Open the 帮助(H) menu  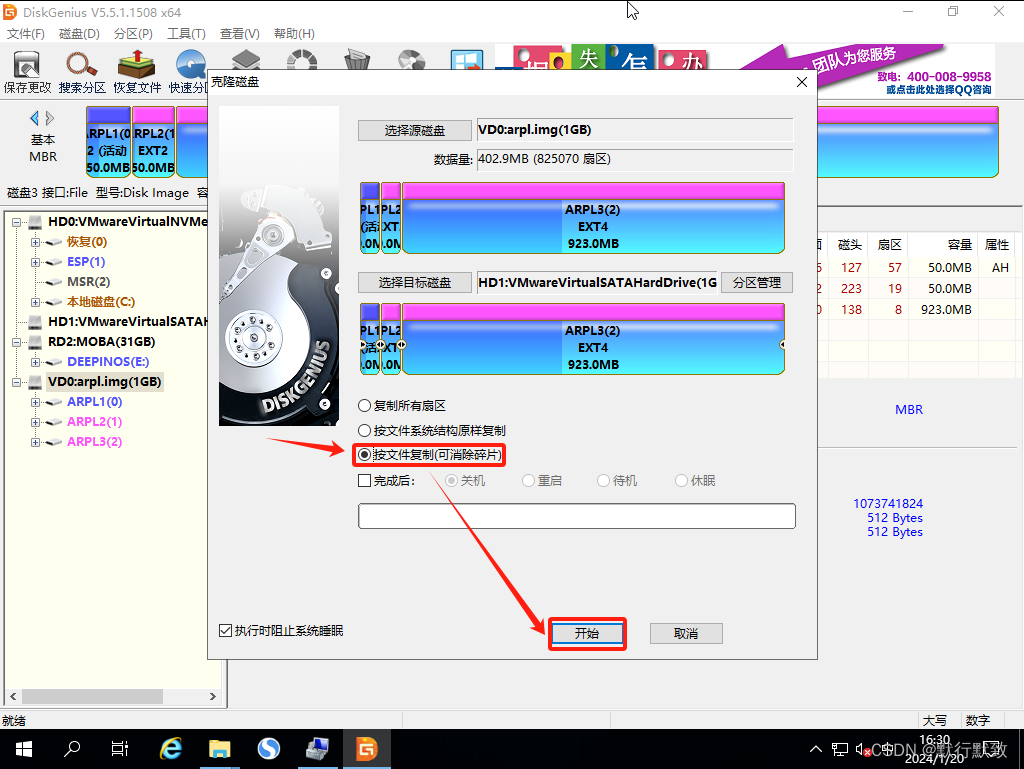coord(294,33)
